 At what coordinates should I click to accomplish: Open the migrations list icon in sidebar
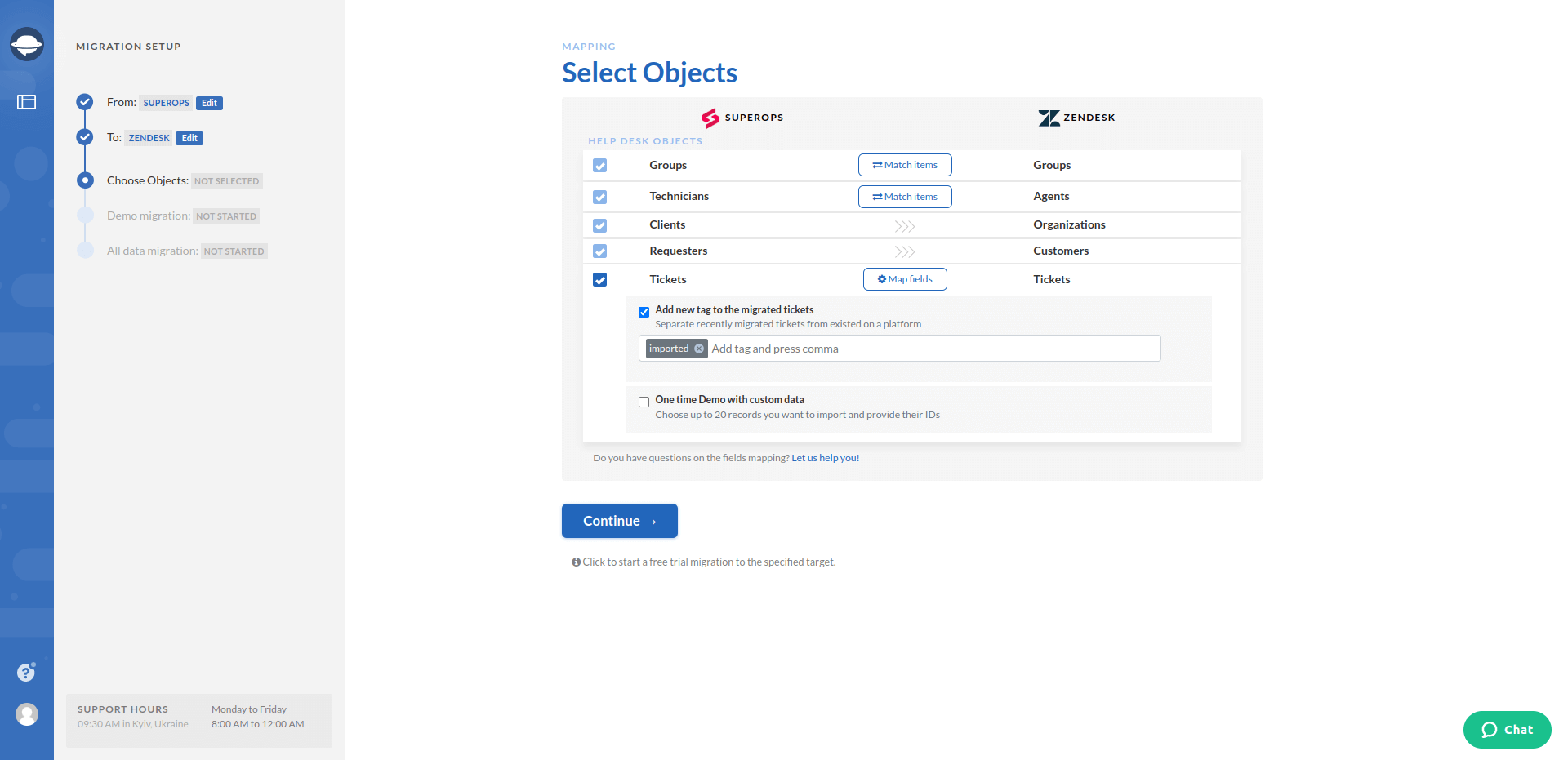[27, 102]
